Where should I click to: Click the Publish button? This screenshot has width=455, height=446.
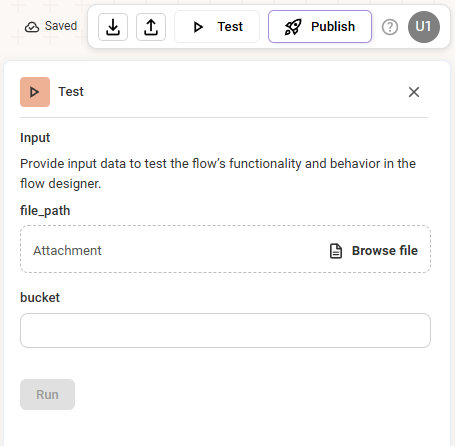click(x=320, y=27)
